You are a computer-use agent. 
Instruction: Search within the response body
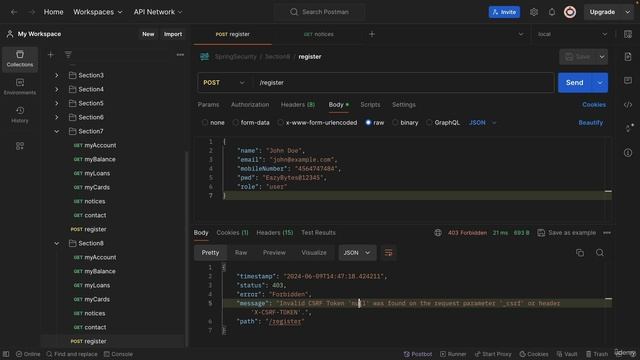[x=600, y=253]
